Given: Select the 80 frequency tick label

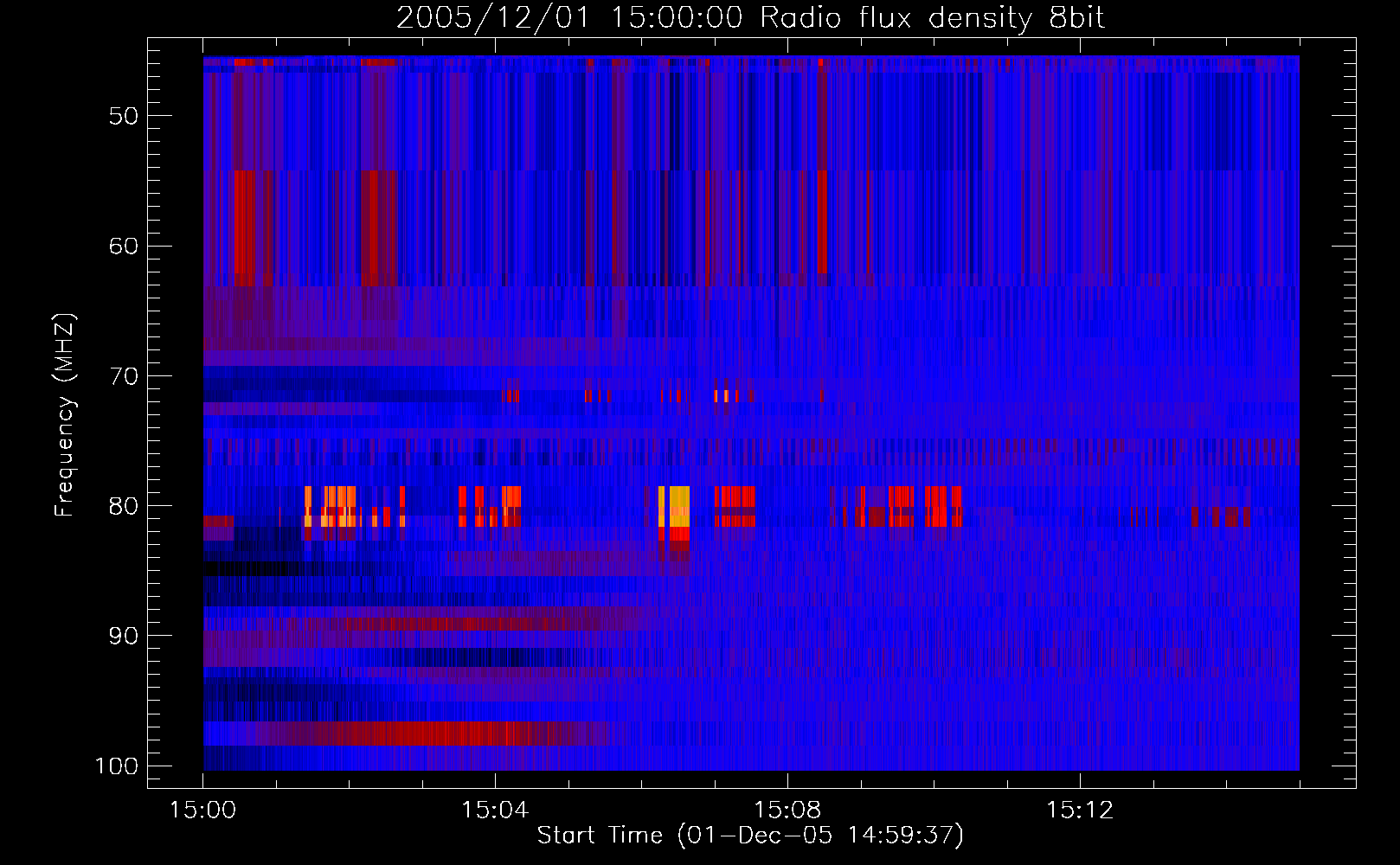Looking at the screenshot, I should click(x=124, y=506).
